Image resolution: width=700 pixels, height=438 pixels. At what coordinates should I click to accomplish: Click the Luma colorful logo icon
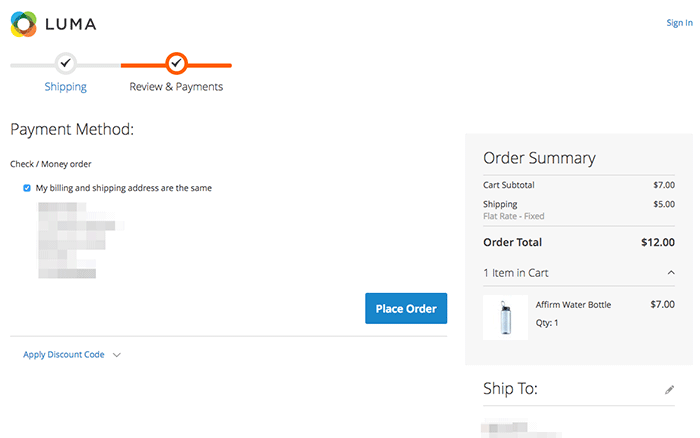point(23,24)
